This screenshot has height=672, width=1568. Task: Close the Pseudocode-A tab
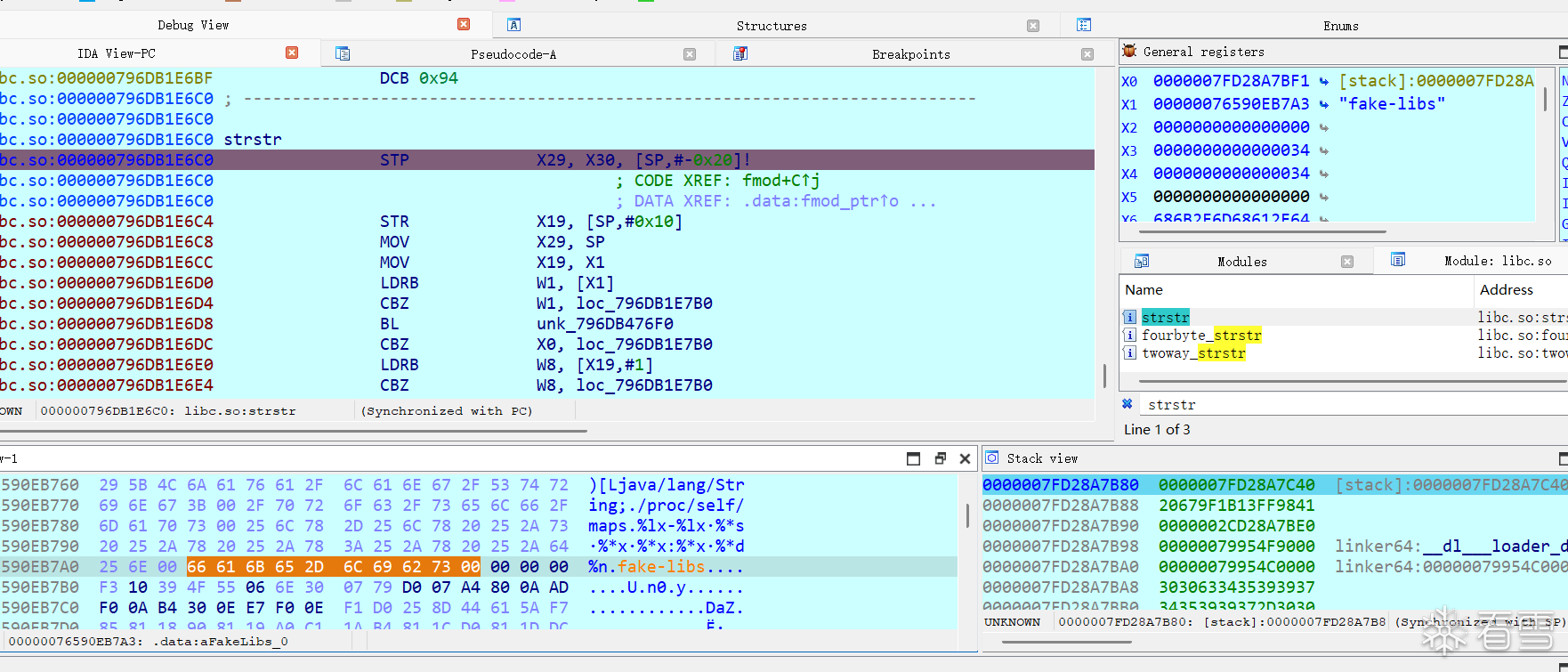[690, 54]
